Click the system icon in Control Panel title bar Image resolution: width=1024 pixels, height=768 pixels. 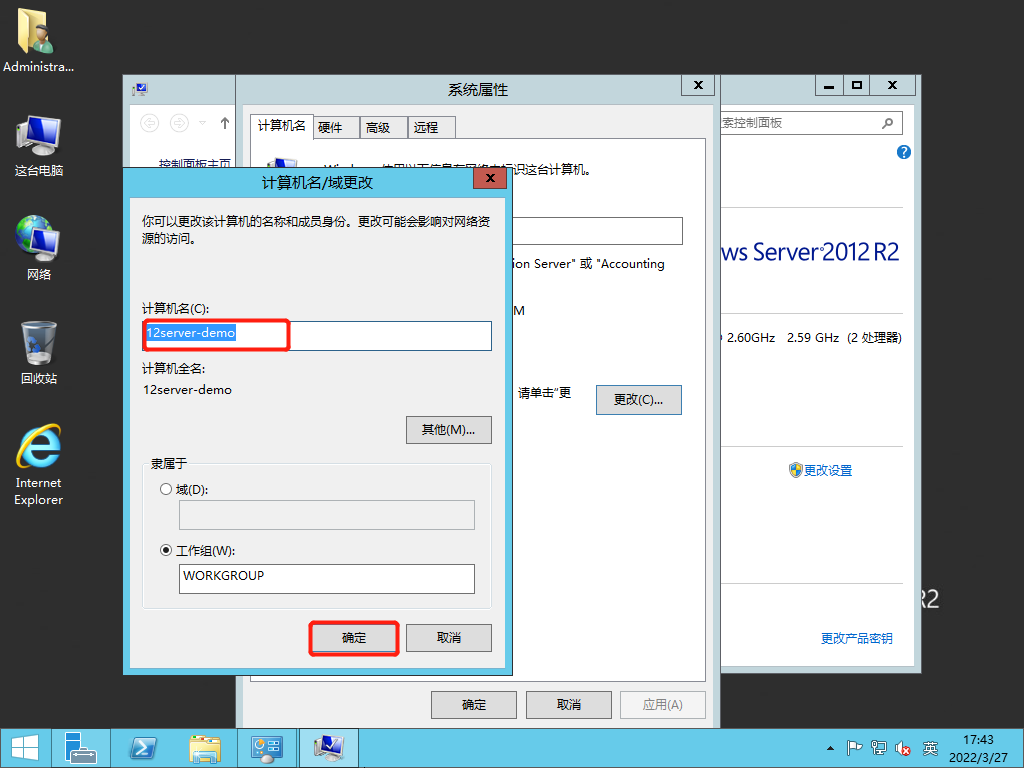(140, 89)
